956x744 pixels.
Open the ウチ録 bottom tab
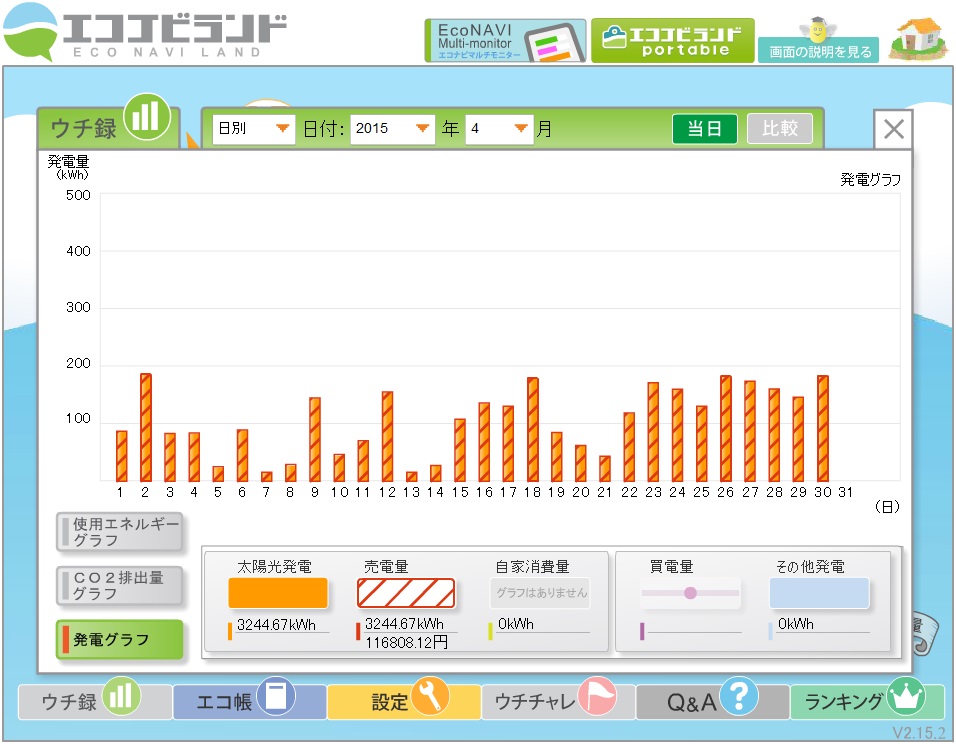coord(95,702)
